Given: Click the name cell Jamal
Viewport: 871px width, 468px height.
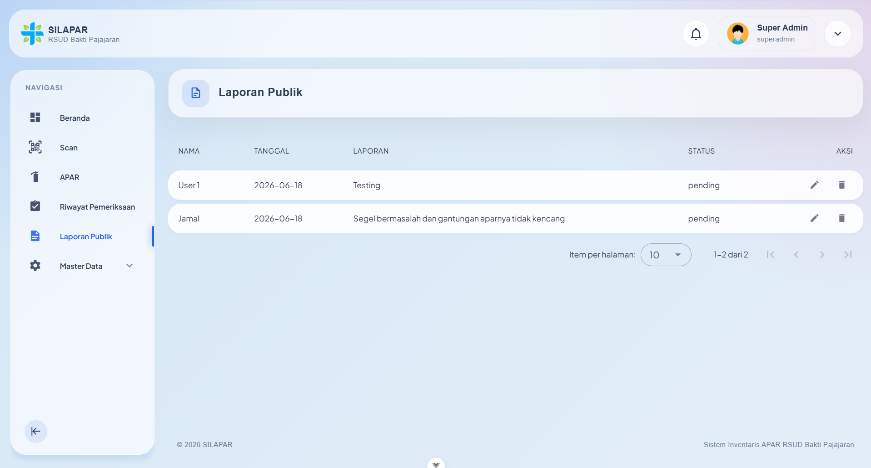Looking at the screenshot, I should 189,218.
